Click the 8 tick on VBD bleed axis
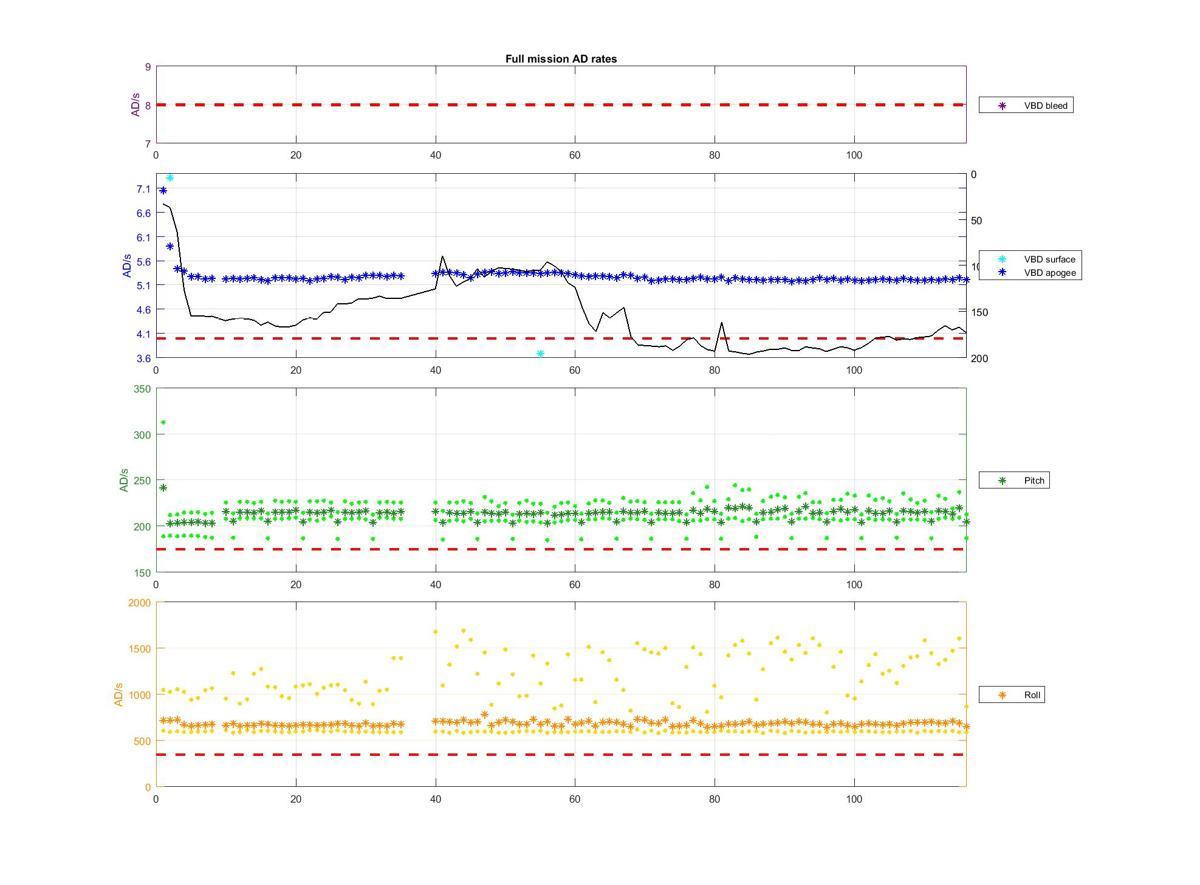The image size is (1200, 885). [148, 105]
